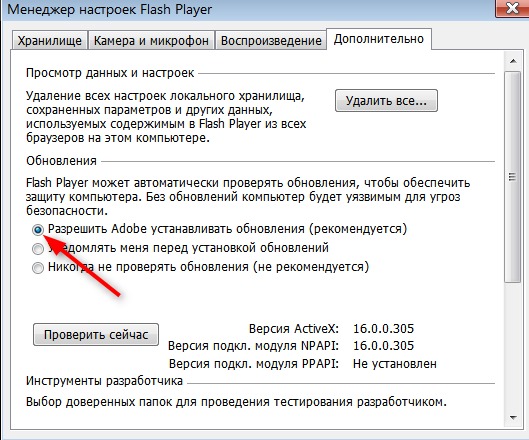
Task: Click the Обновления section heading
Action: point(61,161)
